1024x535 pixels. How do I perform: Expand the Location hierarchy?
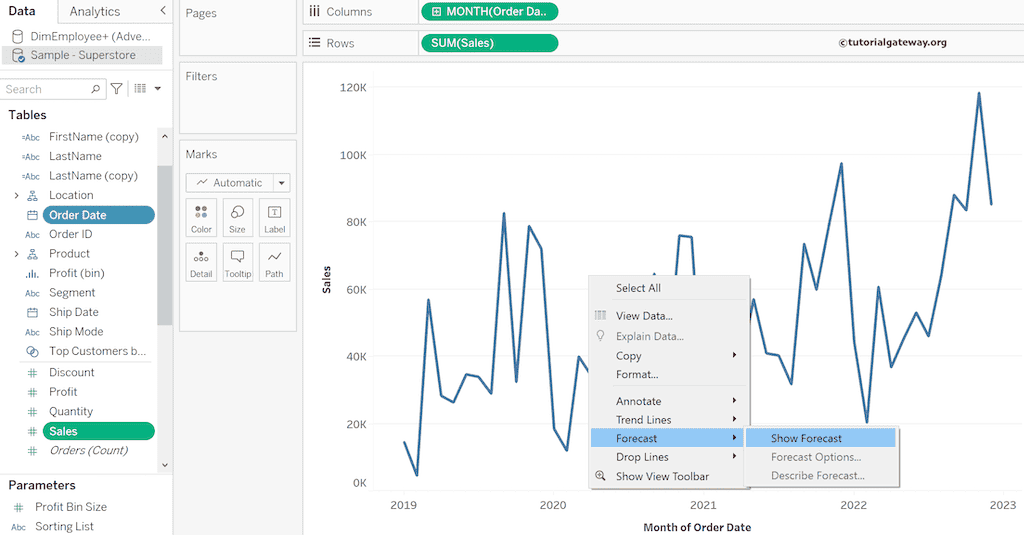16,195
